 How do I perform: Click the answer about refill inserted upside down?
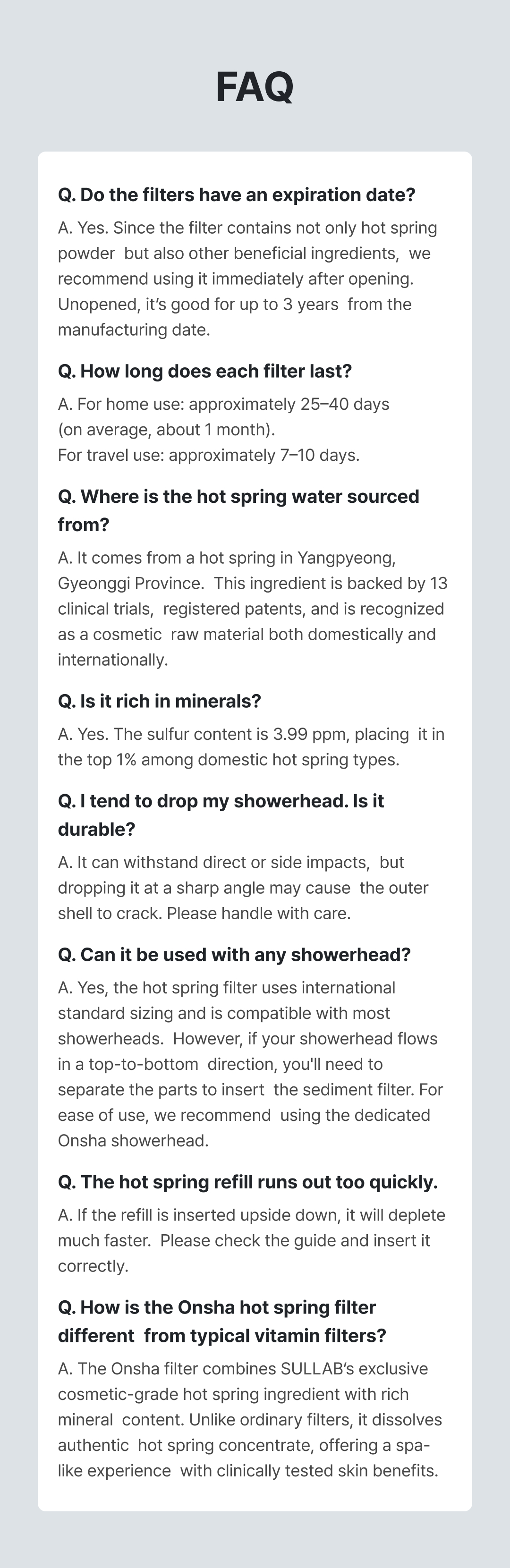[251, 1215]
